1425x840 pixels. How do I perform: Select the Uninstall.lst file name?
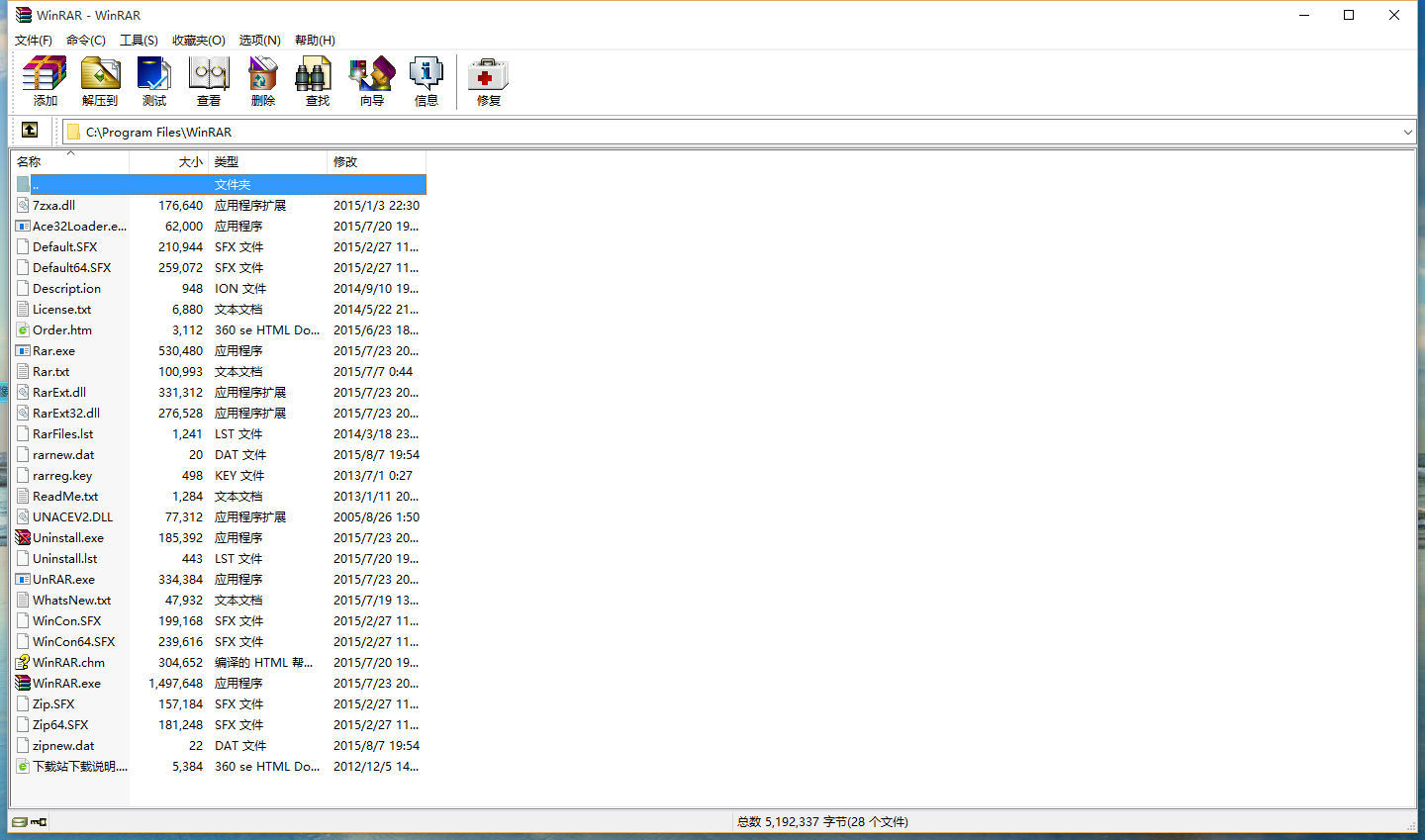[x=64, y=559]
